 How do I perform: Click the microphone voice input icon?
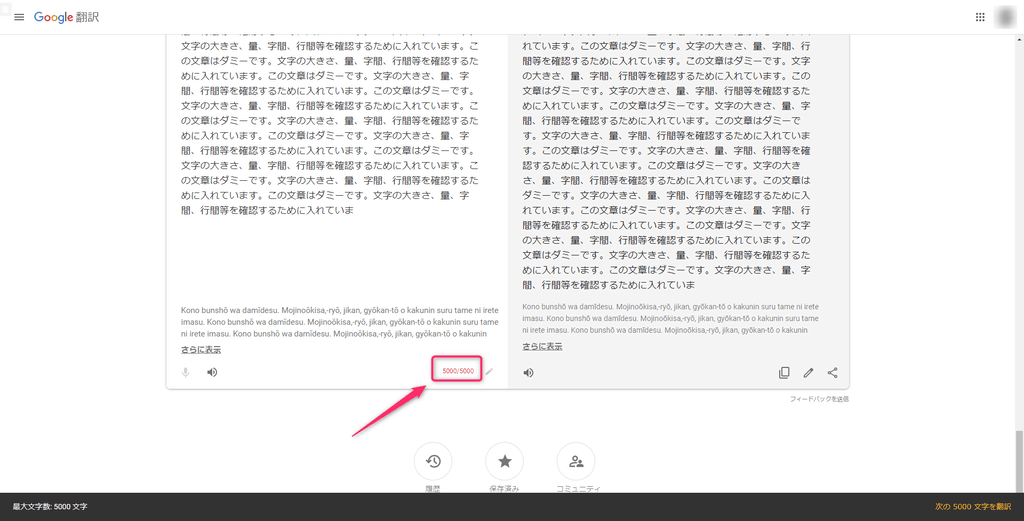(x=186, y=373)
